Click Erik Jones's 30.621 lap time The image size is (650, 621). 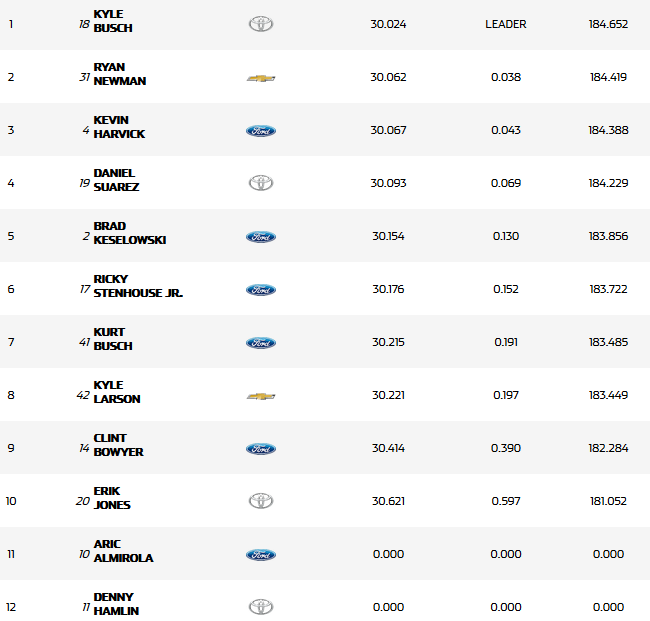[x=388, y=501]
